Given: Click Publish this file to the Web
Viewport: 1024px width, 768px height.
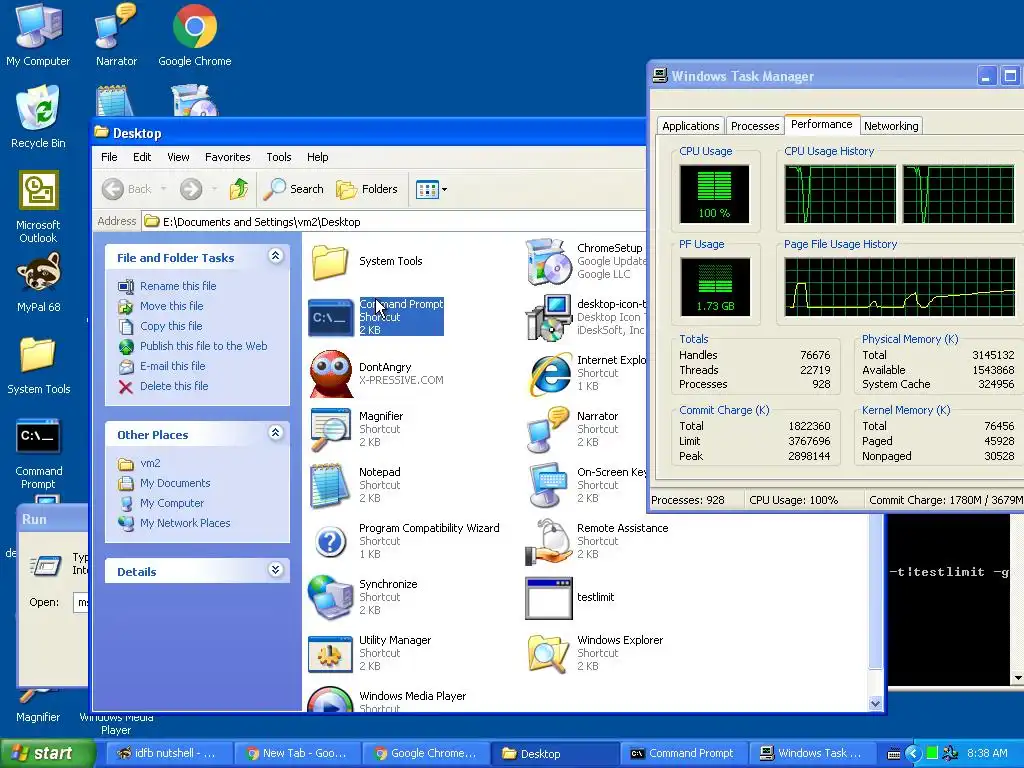Looking at the screenshot, I should [203, 346].
